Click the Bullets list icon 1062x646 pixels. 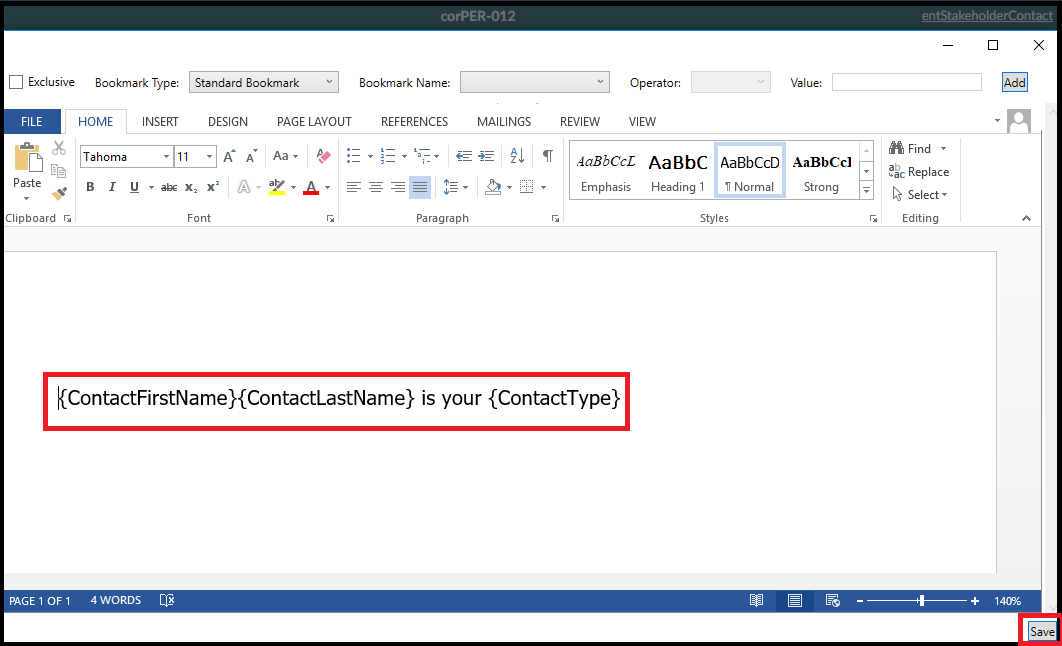354,156
